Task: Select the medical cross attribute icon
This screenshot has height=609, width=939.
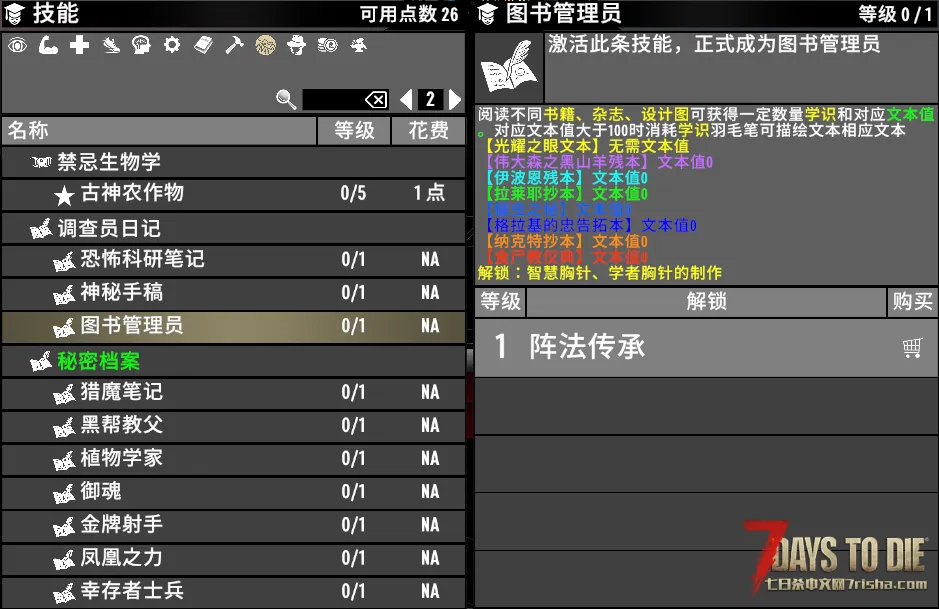Action: click(80, 45)
